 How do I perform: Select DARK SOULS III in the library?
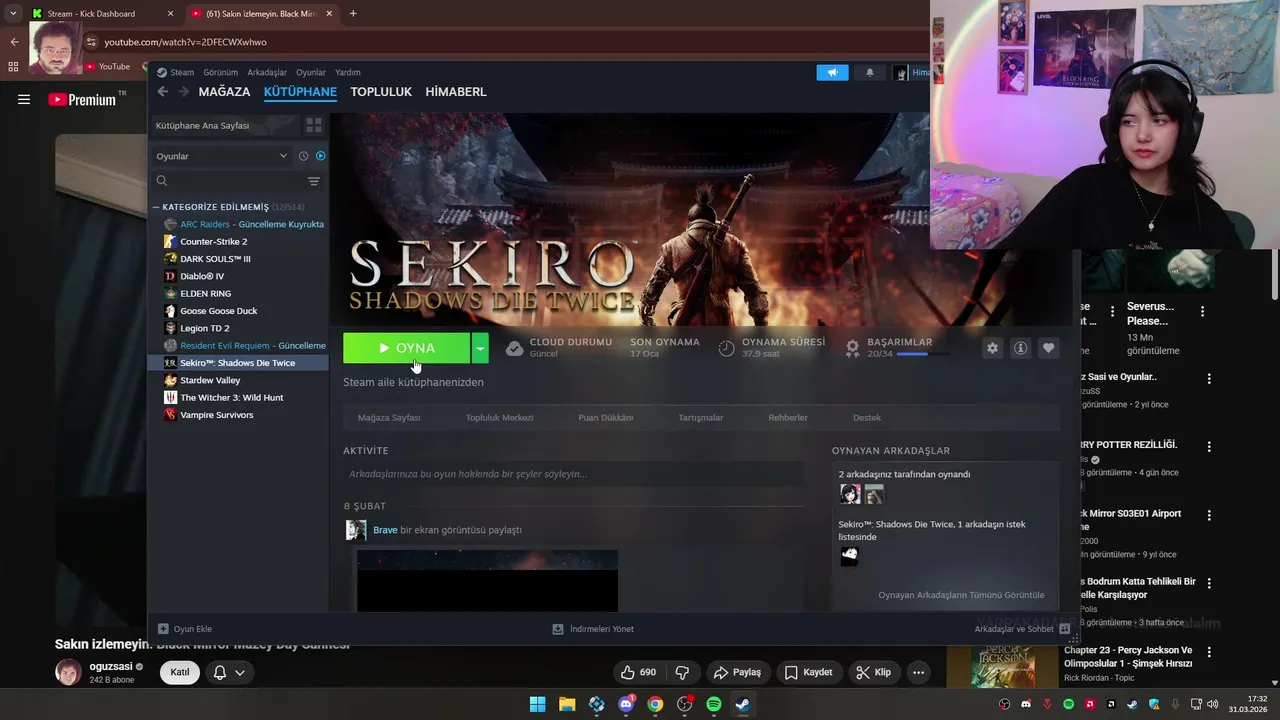click(215, 259)
